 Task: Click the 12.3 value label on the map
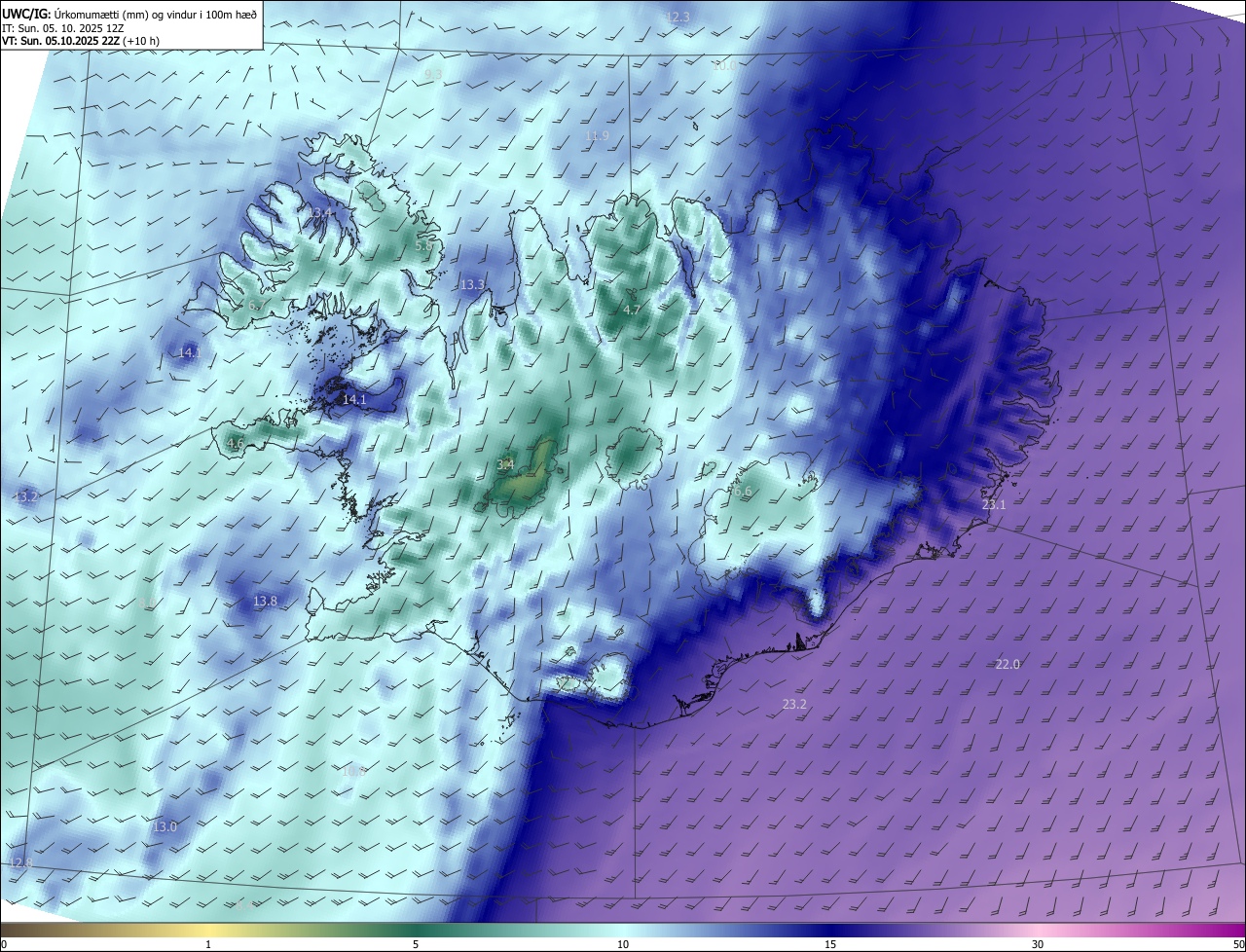click(678, 18)
